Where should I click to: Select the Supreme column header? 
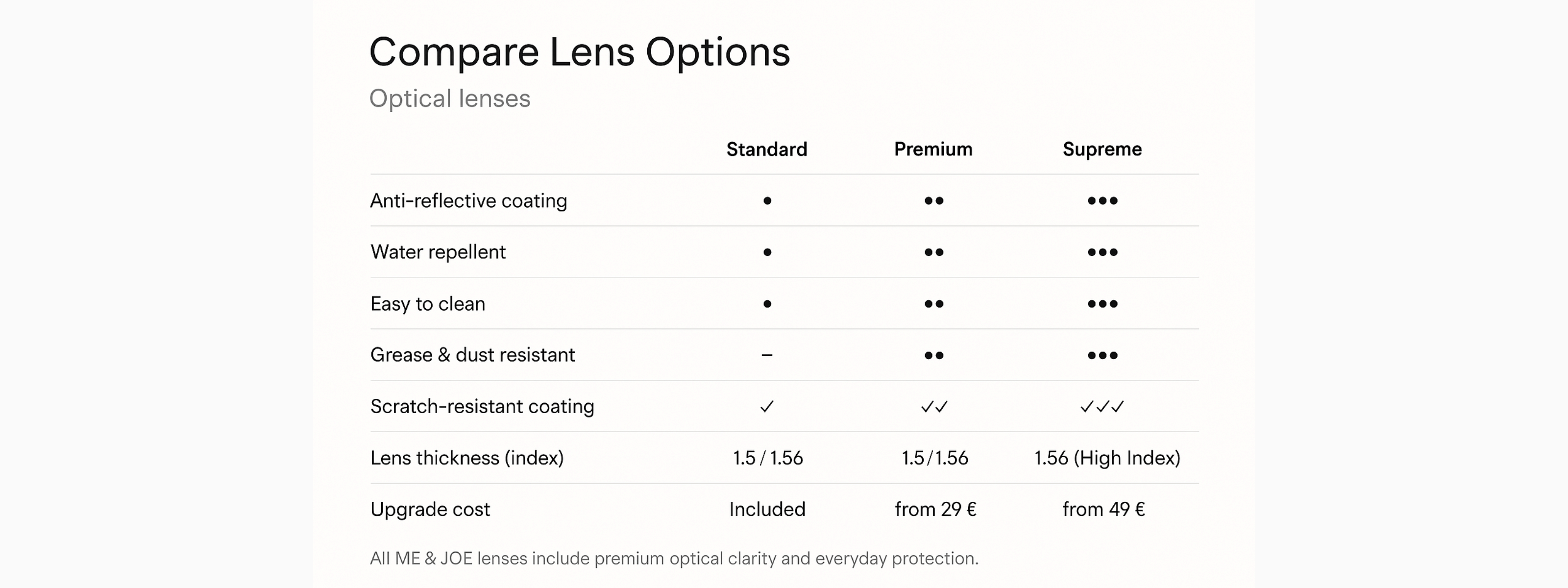click(1102, 149)
